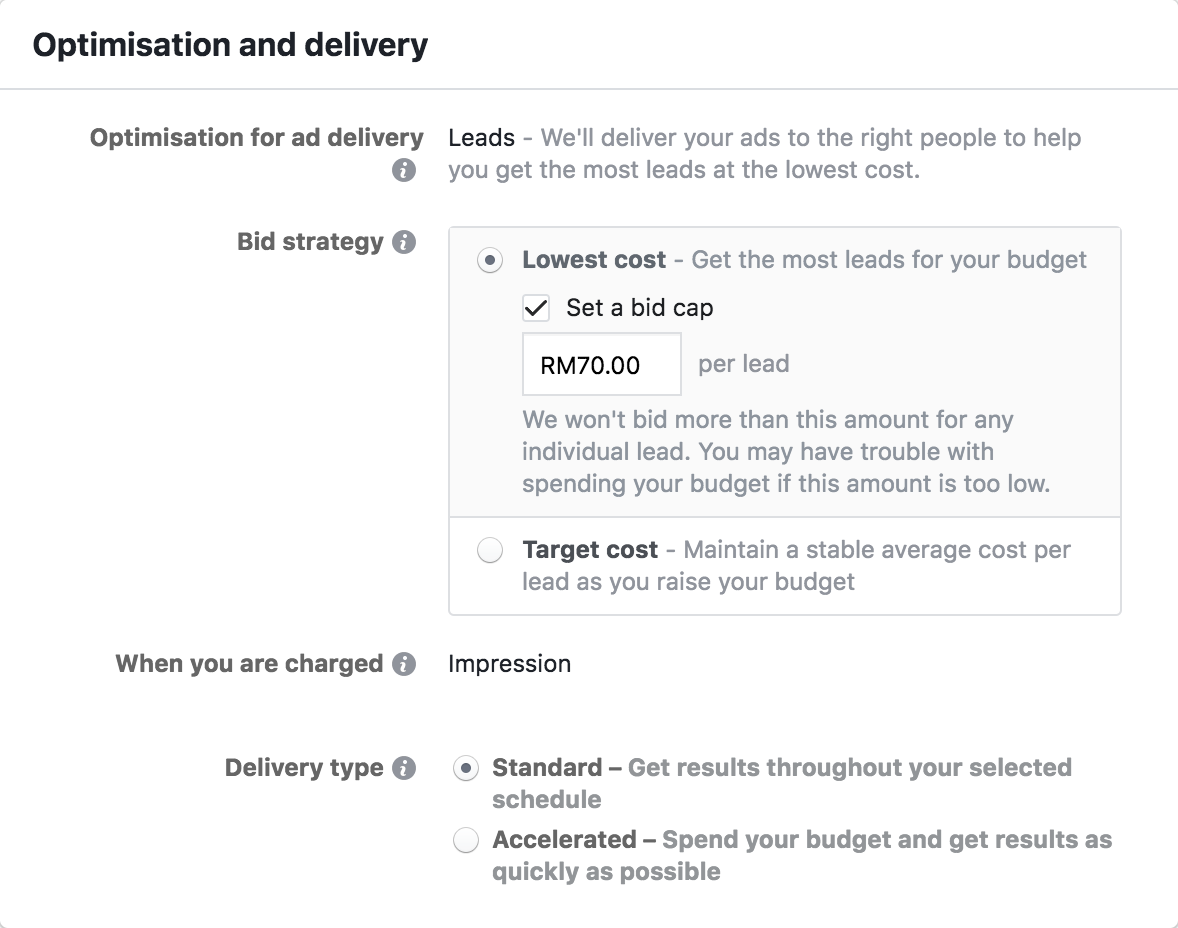Click the Leads optimisation value text
This screenshot has width=1178, height=928.
(x=482, y=138)
